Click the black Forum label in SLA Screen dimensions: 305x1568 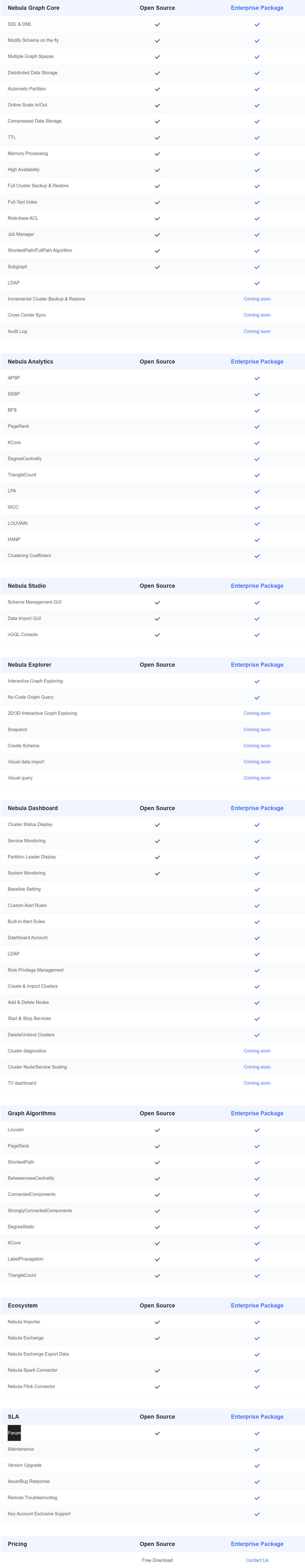[x=14, y=1433]
